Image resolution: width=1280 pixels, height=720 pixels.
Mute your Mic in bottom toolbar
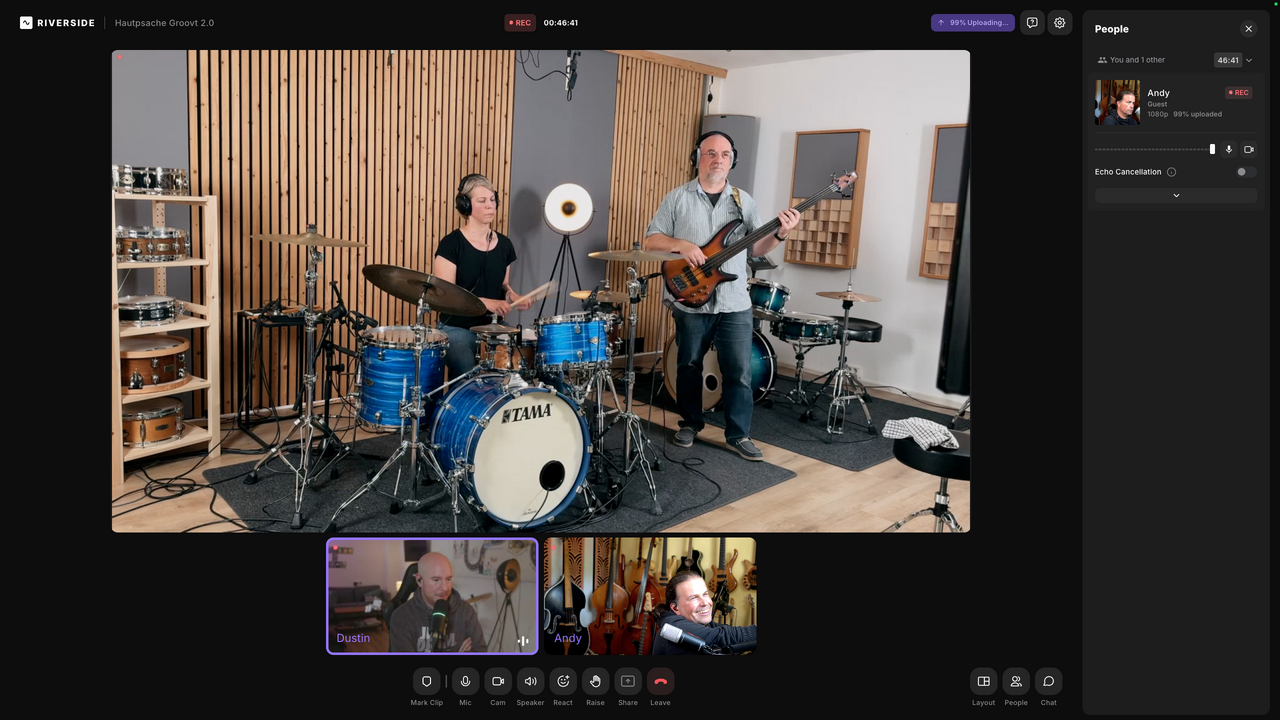pyautogui.click(x=465, y=681)
